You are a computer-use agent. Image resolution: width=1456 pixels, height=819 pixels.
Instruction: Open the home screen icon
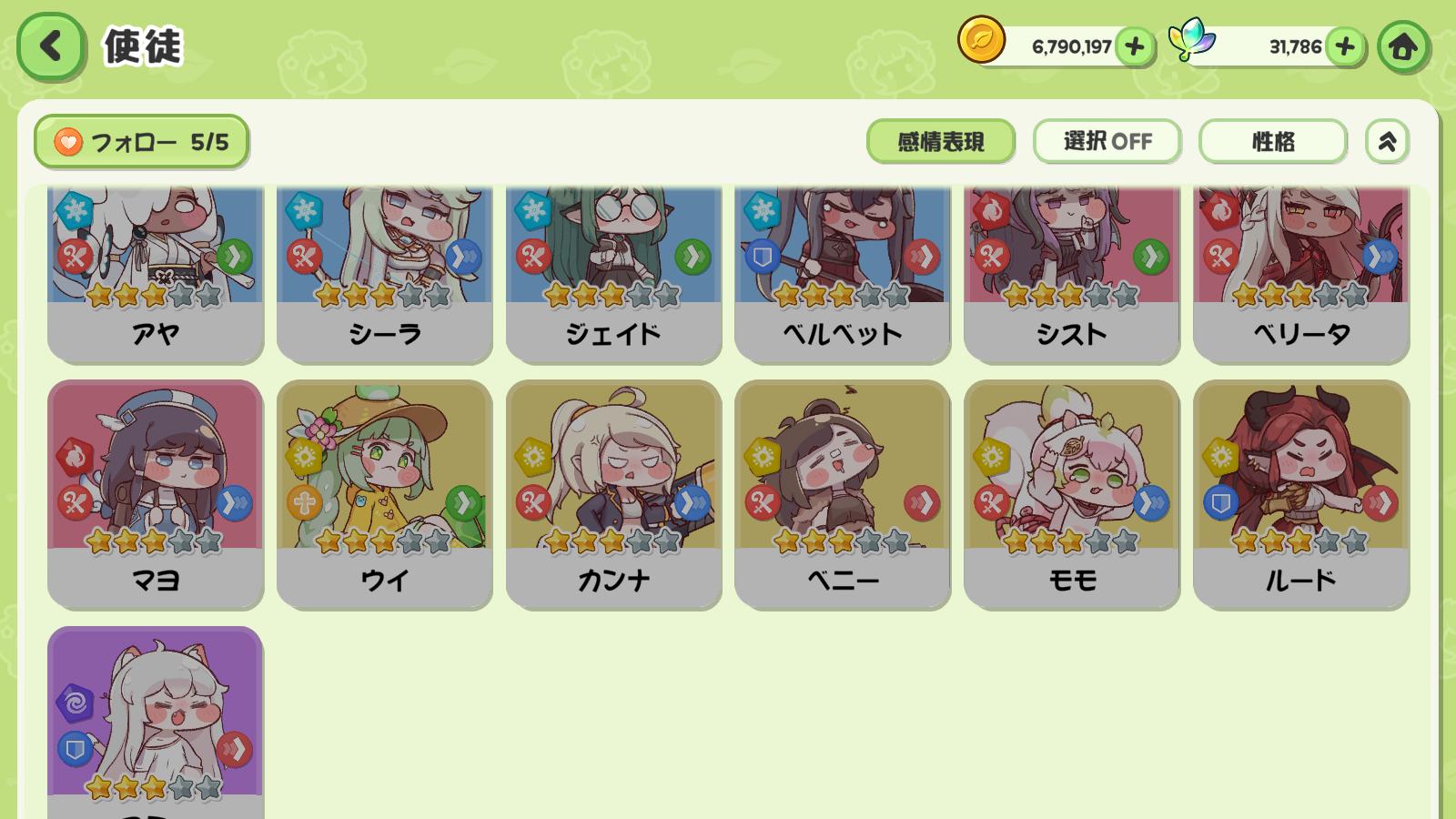[x=1402, y=46]
